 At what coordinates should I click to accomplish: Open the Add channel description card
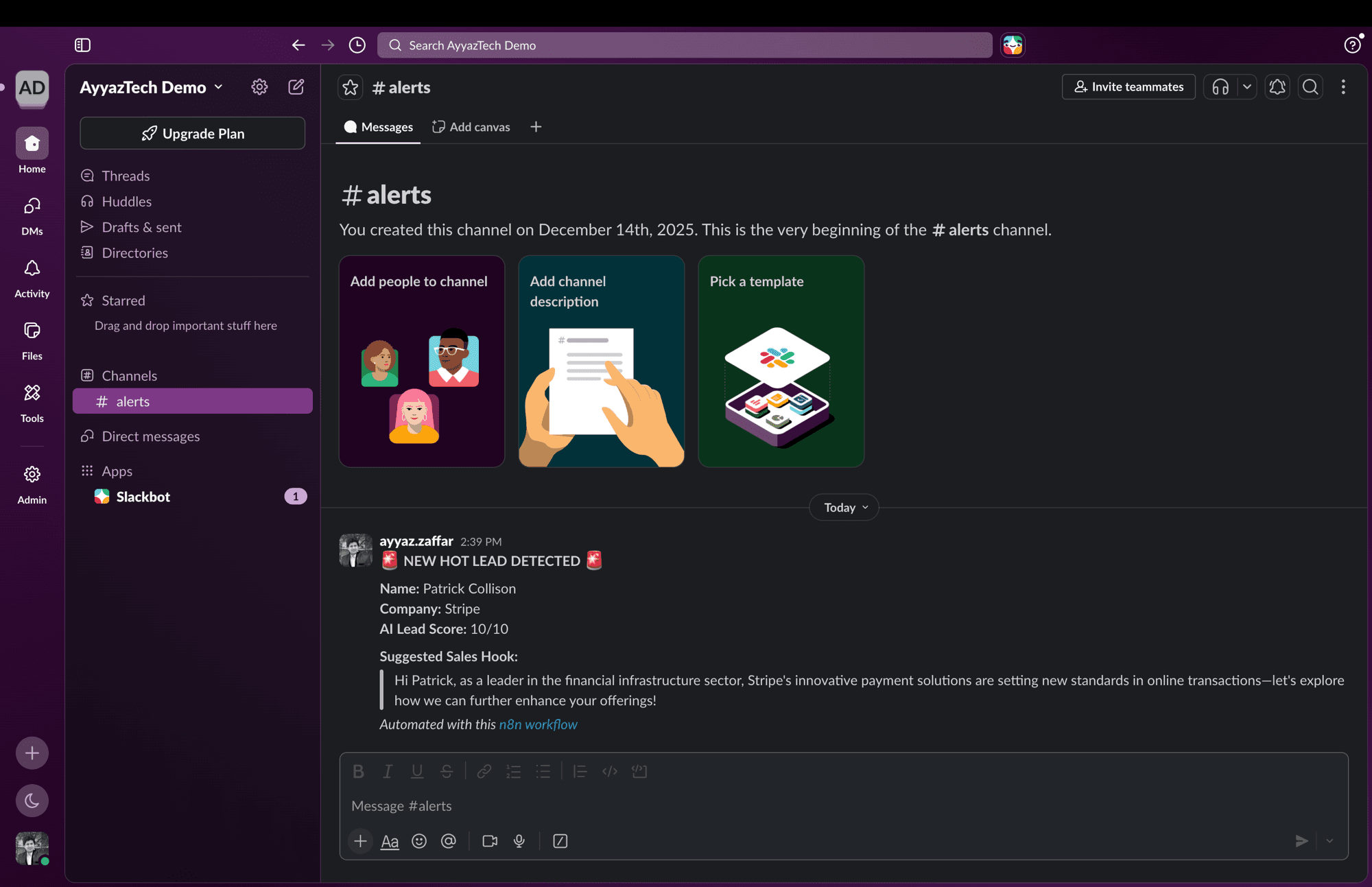[x=602, y=362]
